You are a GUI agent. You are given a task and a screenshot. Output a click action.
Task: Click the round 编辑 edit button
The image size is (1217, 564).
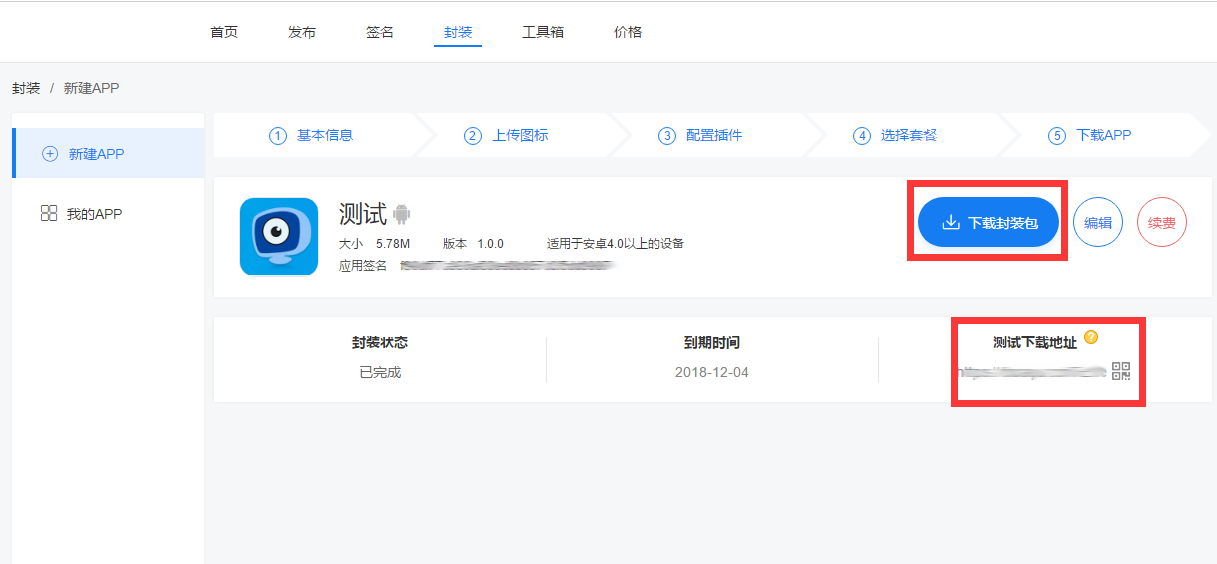click(1098, 223)
